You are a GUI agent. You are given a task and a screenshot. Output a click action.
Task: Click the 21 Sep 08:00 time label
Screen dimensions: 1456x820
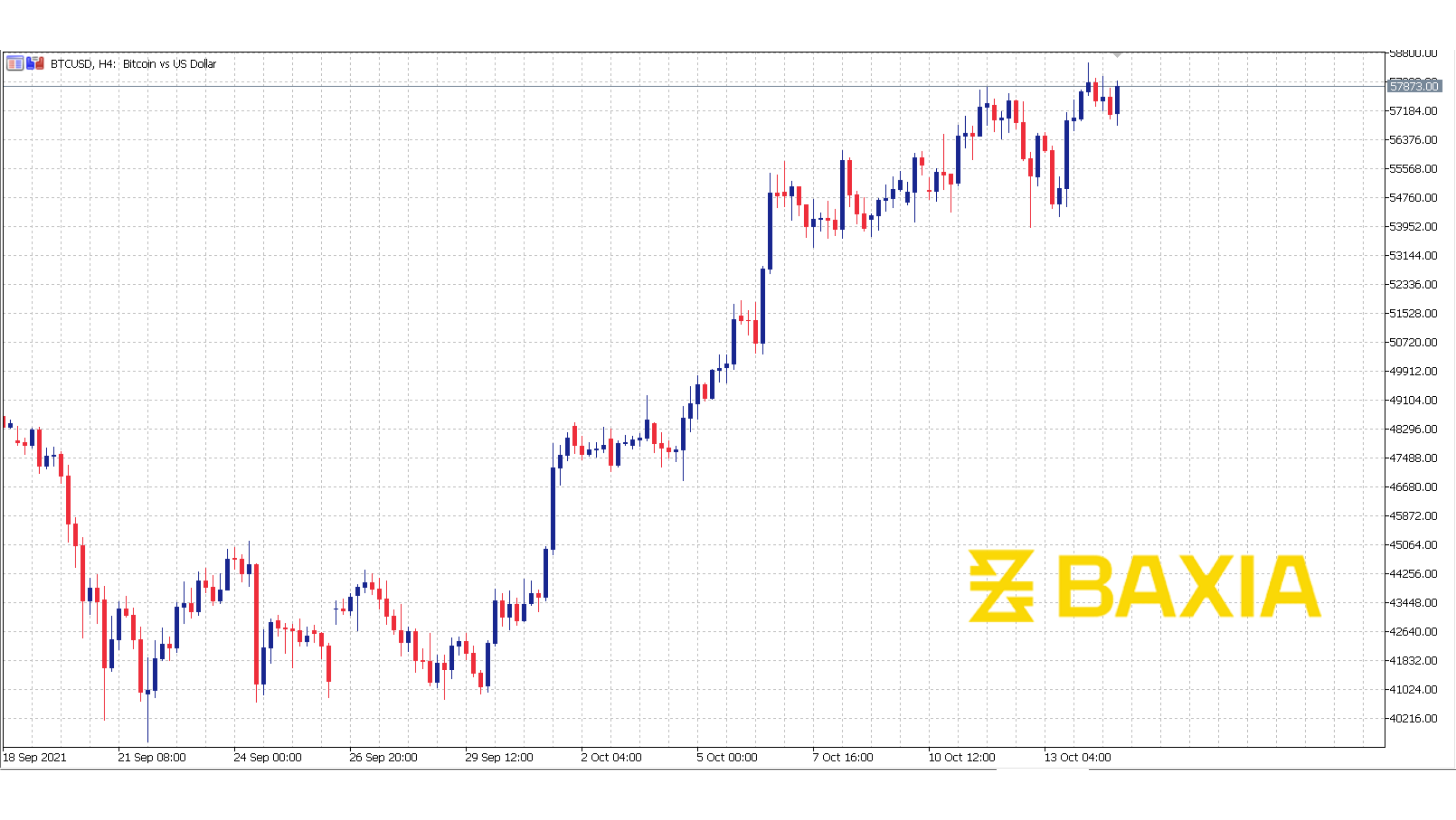point(152,757)
